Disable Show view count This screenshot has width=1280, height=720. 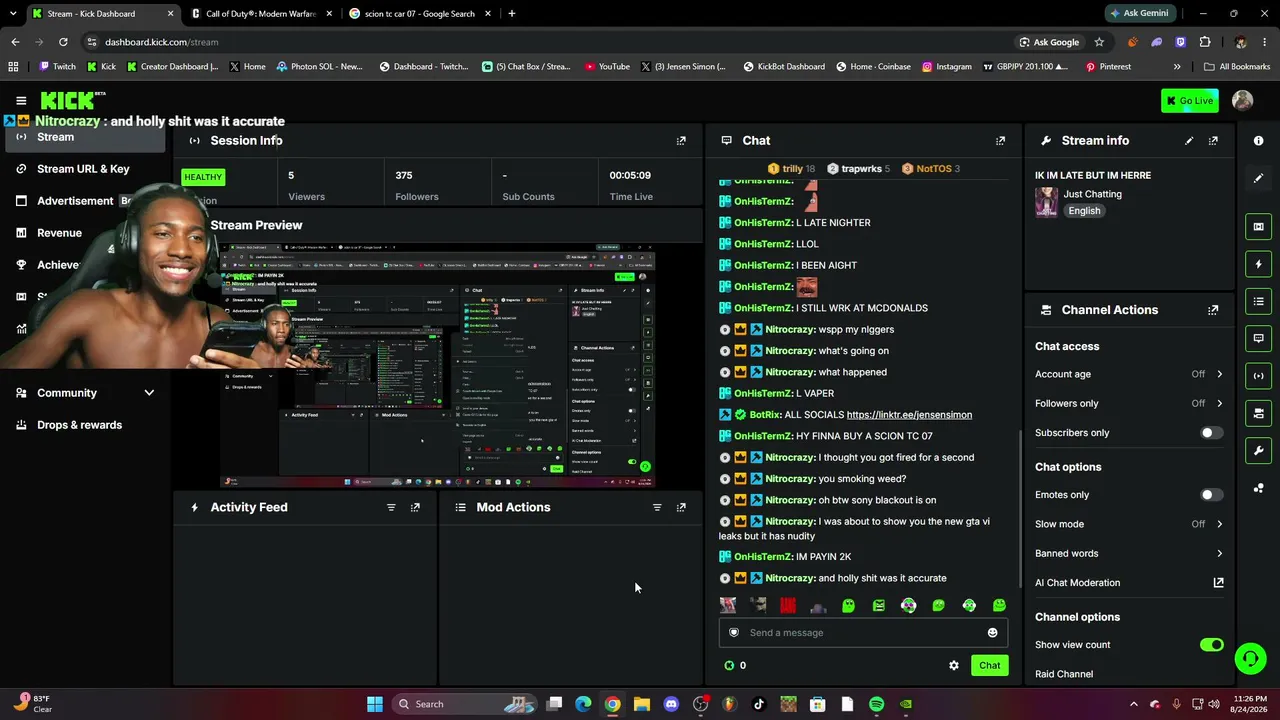coord(1211,645)
